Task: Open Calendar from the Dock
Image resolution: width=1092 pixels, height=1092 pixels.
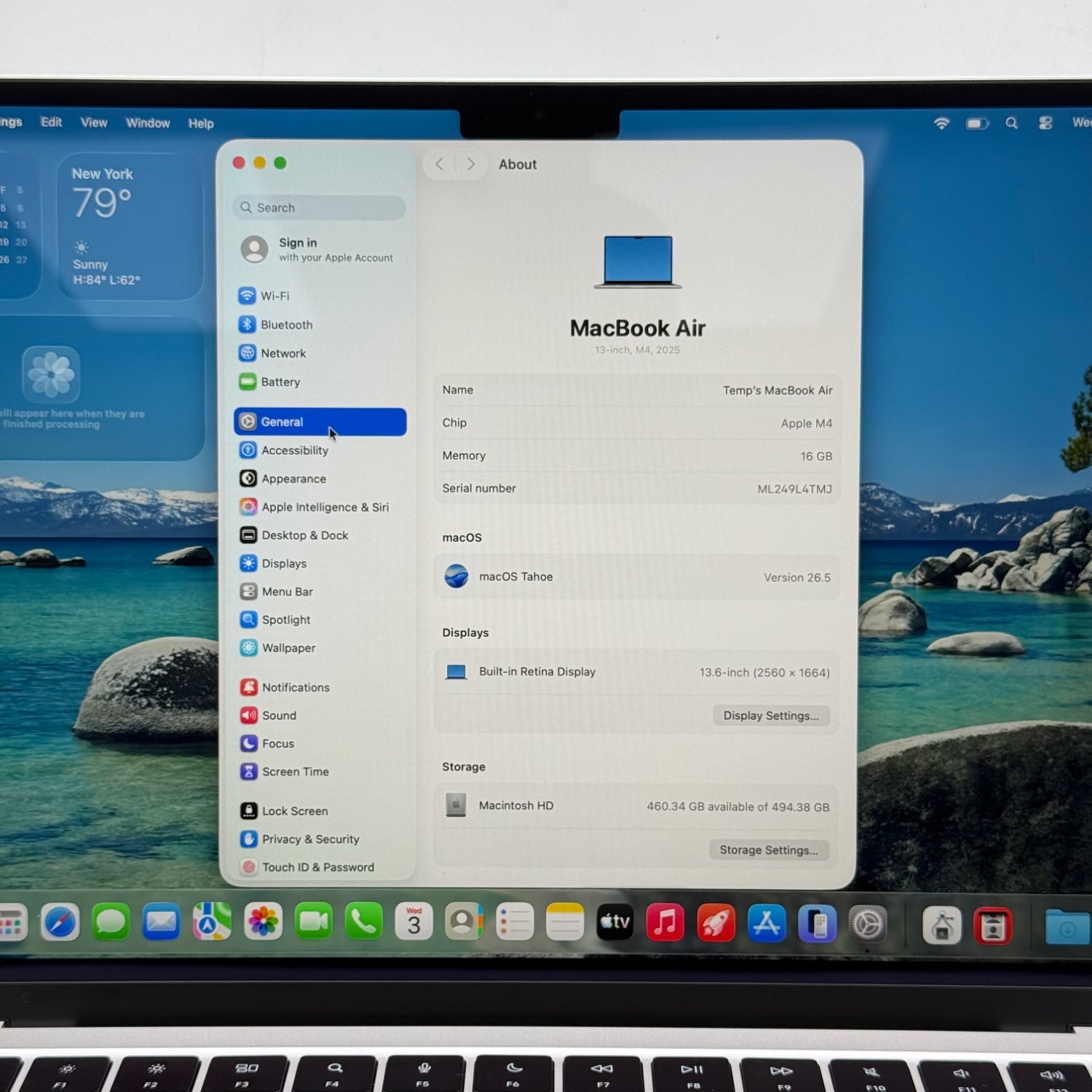Action: [414, 922]
